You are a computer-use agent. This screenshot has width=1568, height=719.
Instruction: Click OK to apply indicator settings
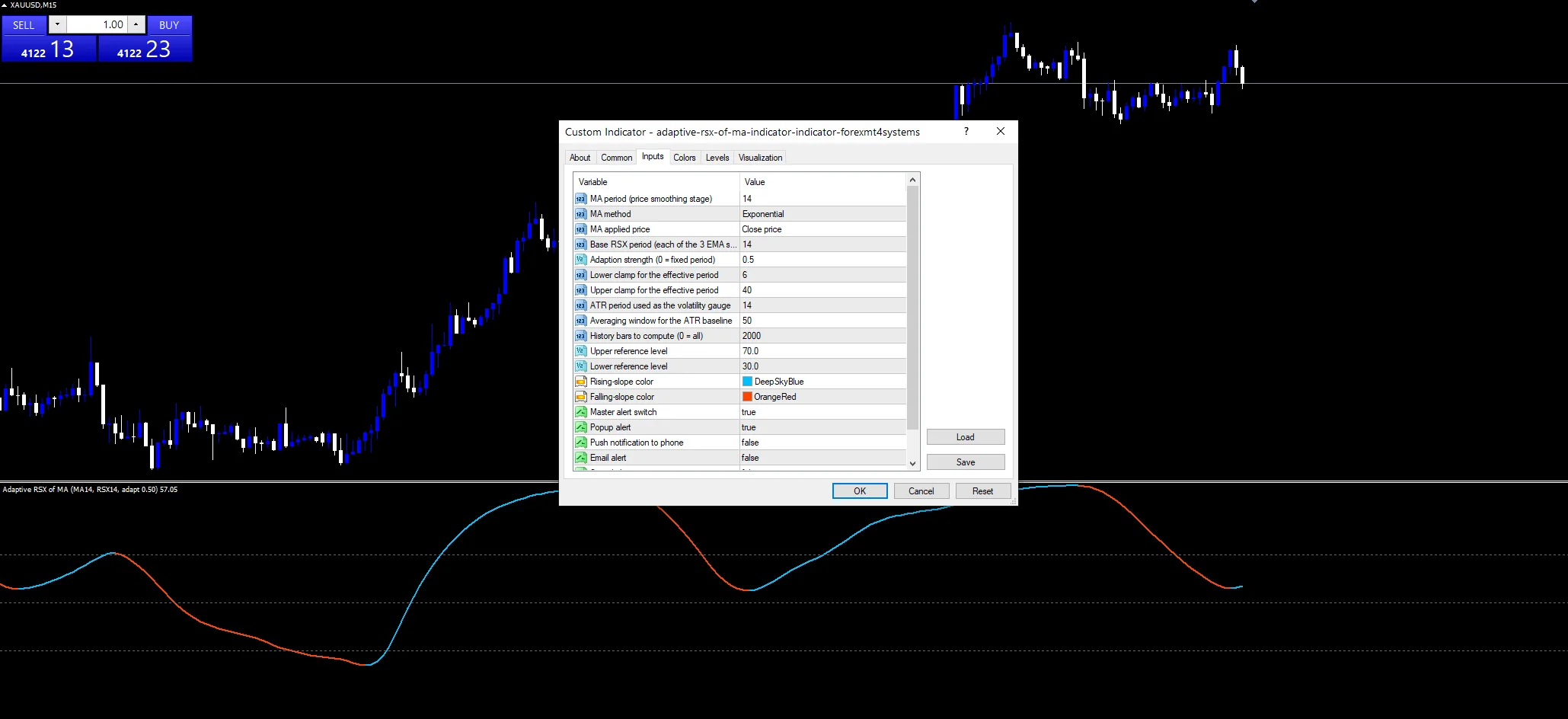click(860, 491)
